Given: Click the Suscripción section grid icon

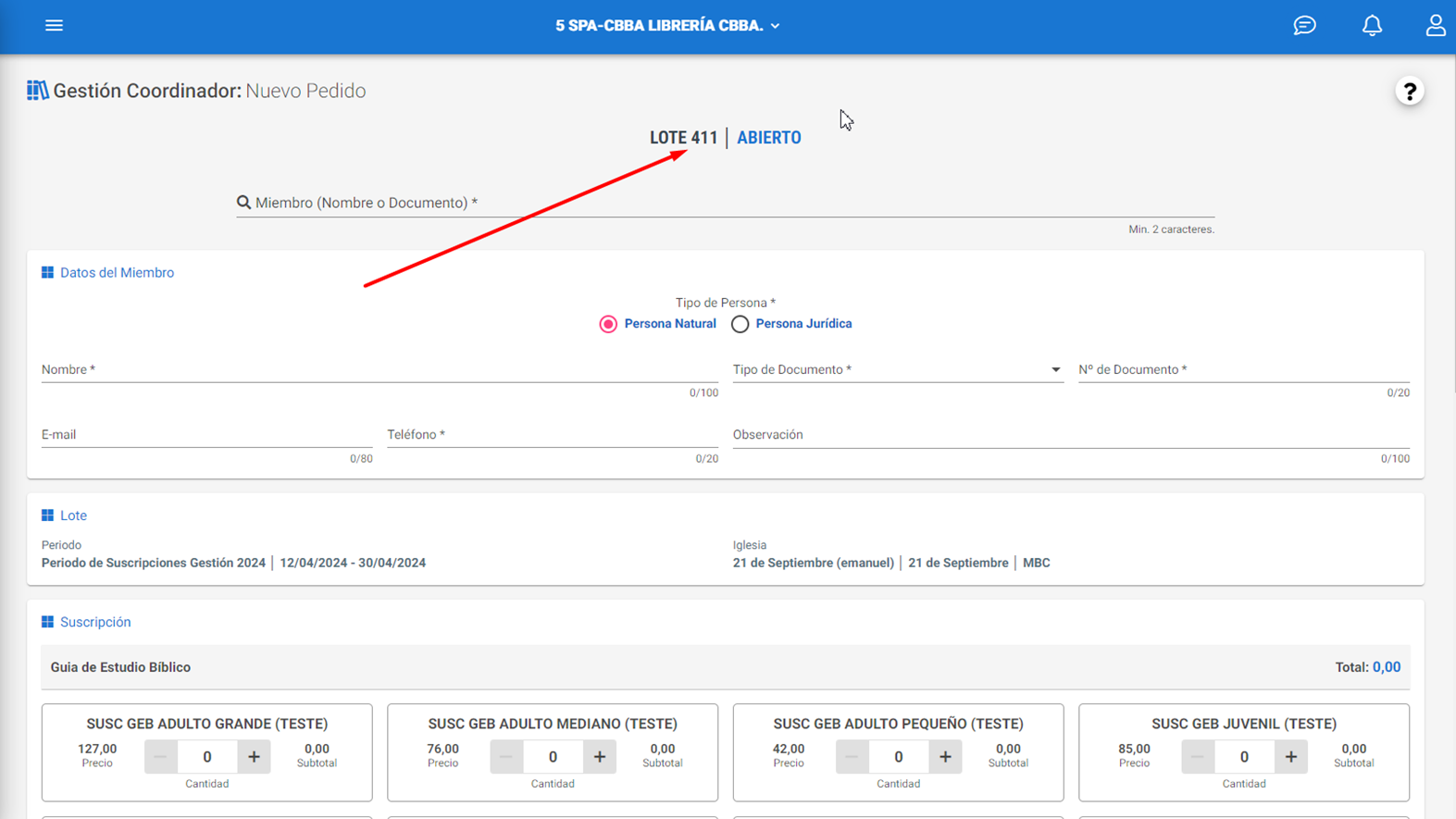Looking at the screenshot, I should point(47,622).
